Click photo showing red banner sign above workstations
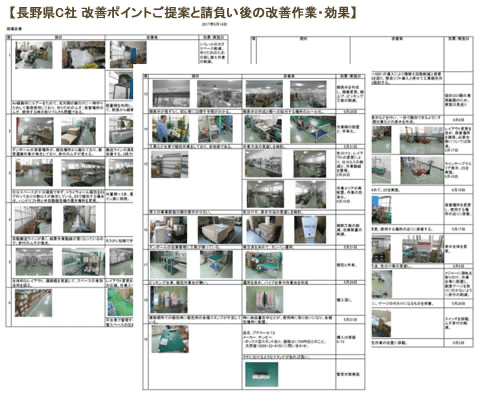Image resolution: width=480 pixels, height=400 pixels. (423, 250)
